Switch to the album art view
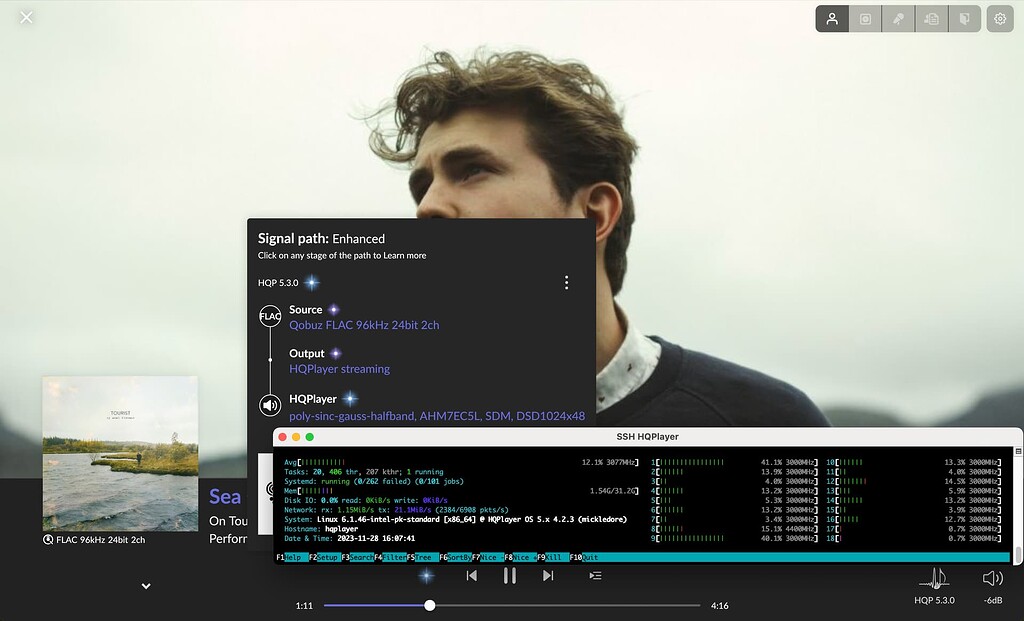Screen dimensions: 1024x621 coord(865,19)
